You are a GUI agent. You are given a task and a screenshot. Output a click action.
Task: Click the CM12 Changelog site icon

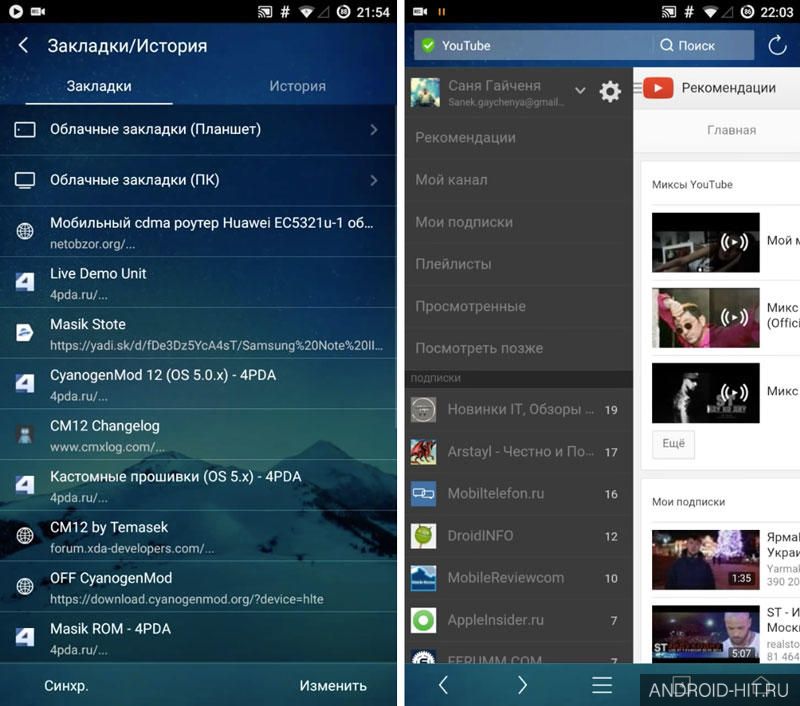[x=25, y=434]
